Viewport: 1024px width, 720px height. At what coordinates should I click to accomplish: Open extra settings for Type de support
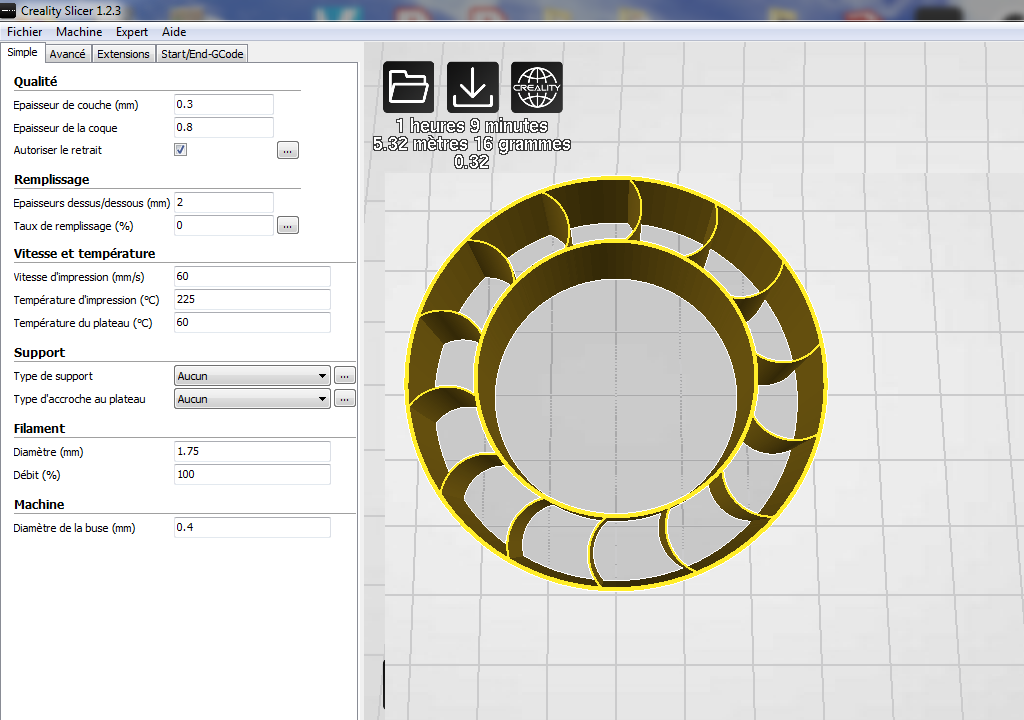coord(344,375)
